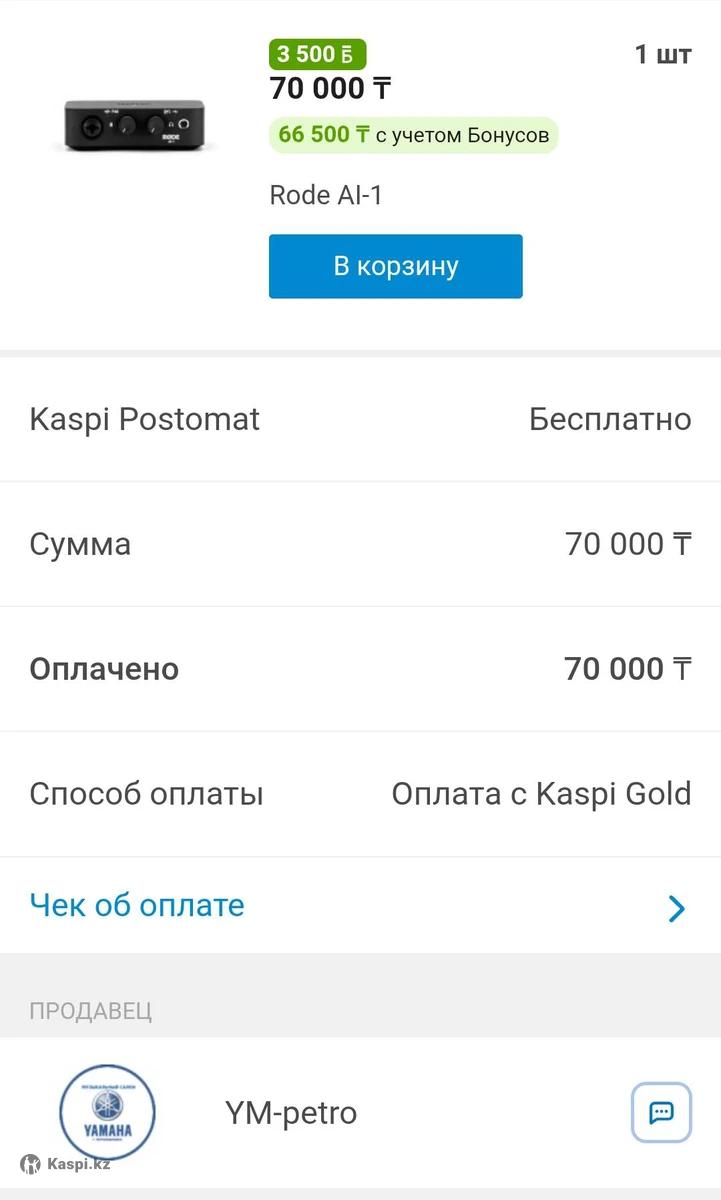This screenshot has width=721, height=1200.
Task: Click the ПРОДАВЕЦ section header
Action: click(91, 1010)
